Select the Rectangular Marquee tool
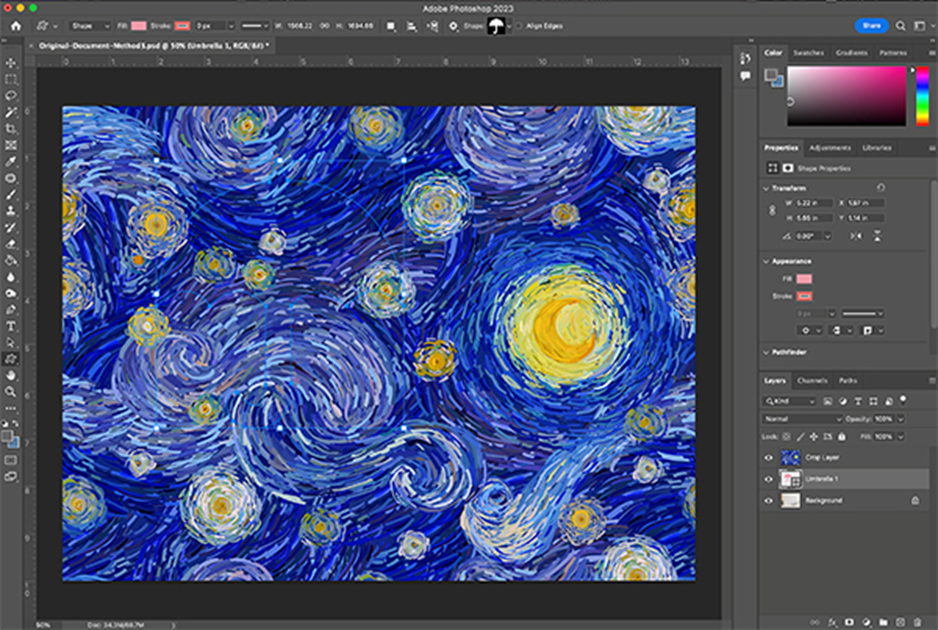The image size is (938, 630). 11,80
